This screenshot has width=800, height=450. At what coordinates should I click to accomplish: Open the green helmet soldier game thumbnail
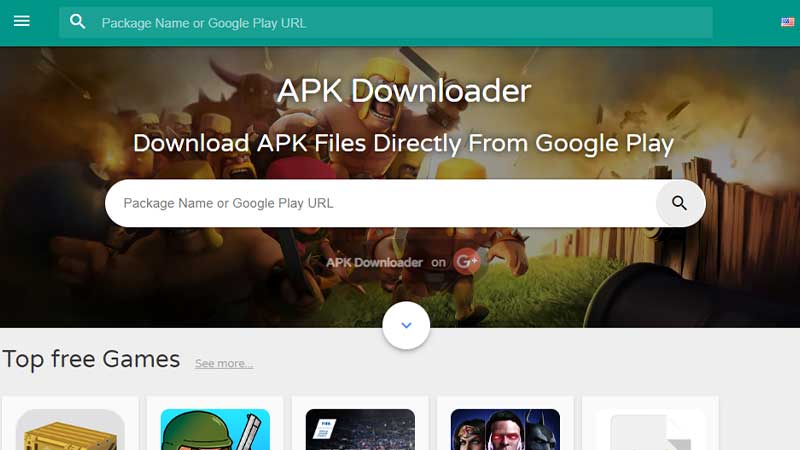point(215,429)
